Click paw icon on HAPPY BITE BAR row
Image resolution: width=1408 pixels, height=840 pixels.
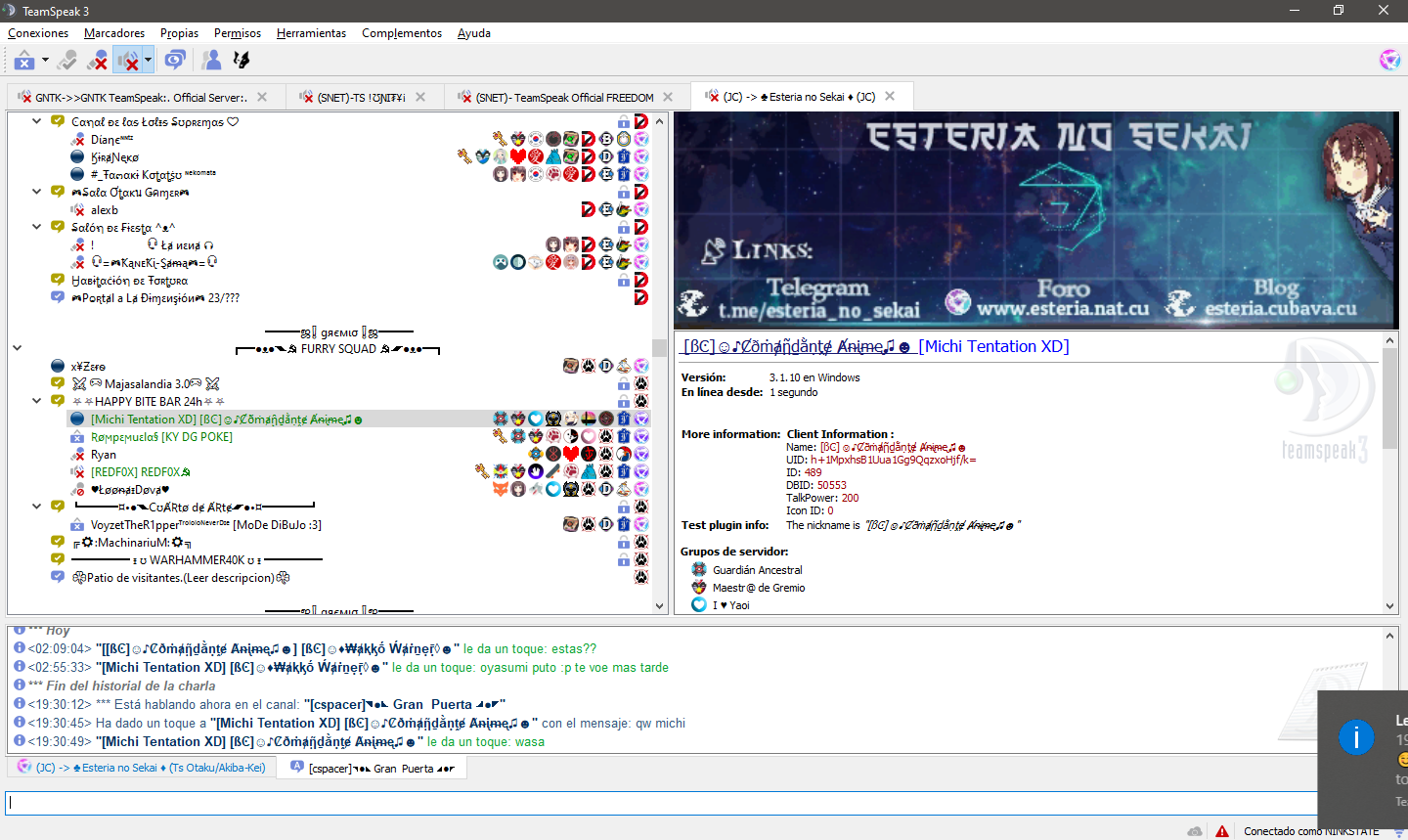coord(640,401)
